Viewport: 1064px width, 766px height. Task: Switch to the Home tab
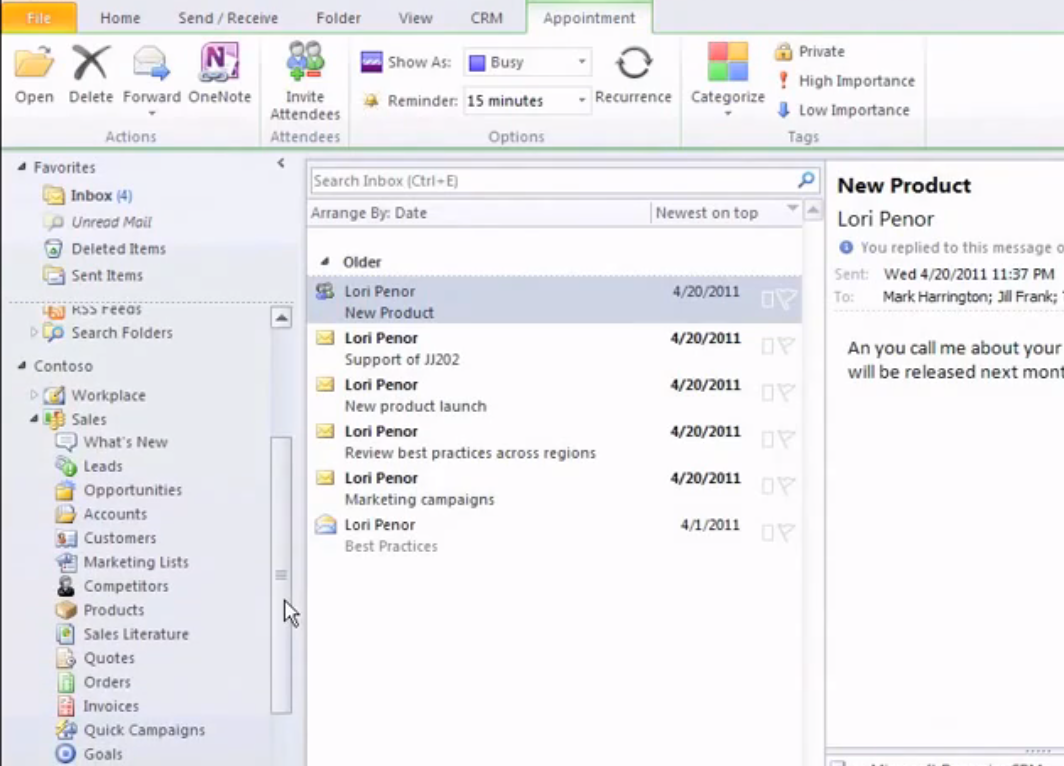[x=120, y=18]
